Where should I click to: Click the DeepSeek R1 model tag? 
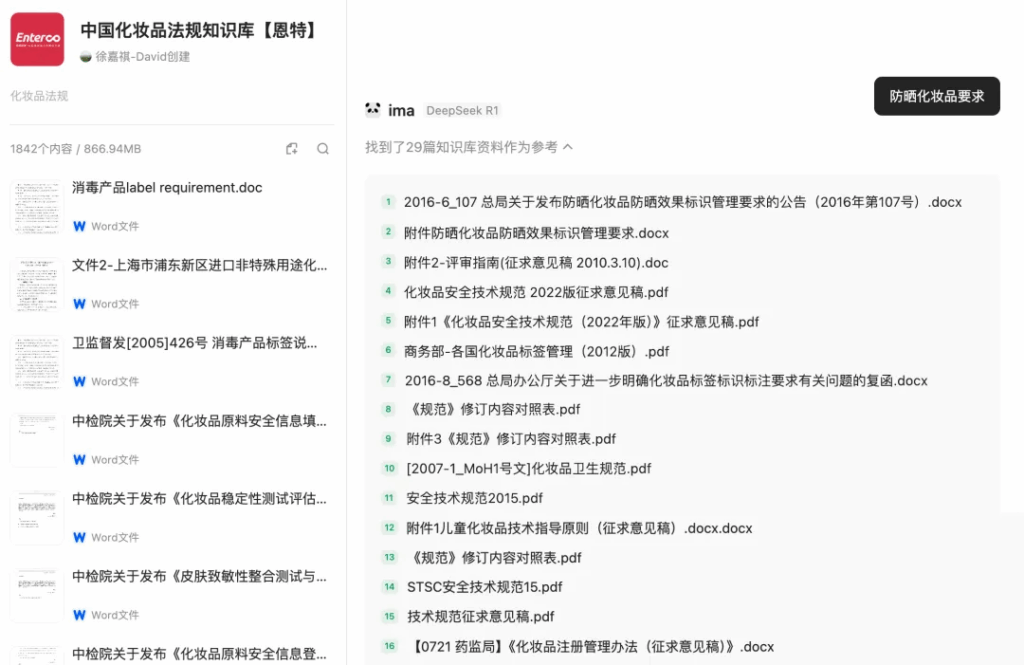(463, 111)
